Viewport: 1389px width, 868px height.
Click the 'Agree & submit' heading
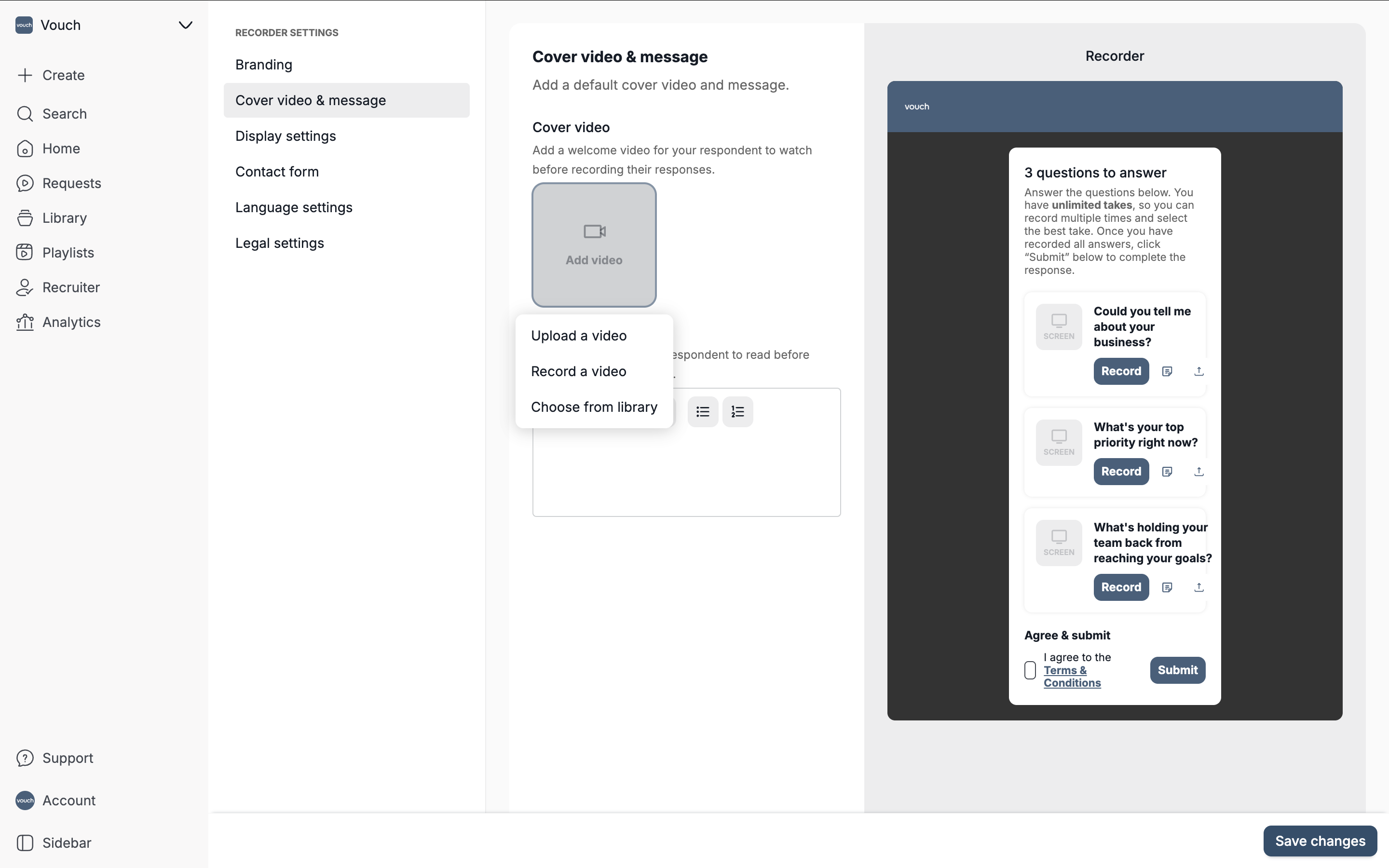(1067, 636)
